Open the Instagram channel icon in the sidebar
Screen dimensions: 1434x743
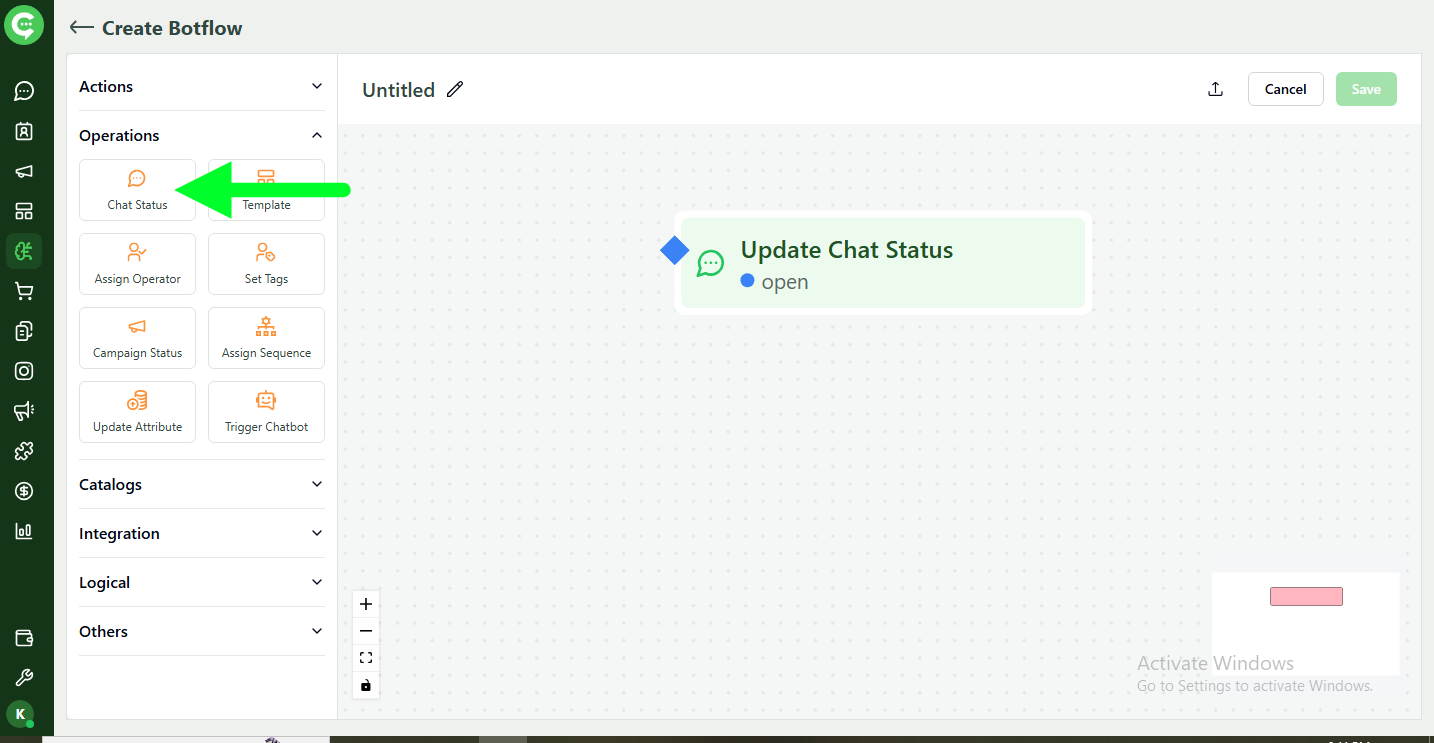tap(24, 371)
